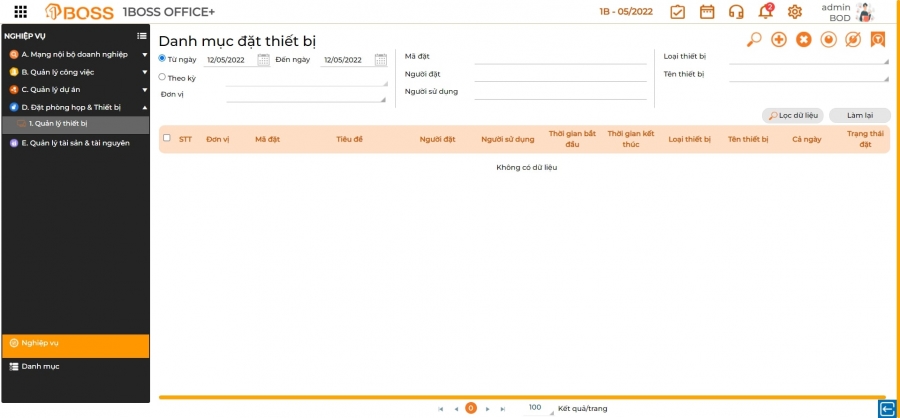Click the bookmark filter icon
The width and height of the screenshot is (900, 418).
click(x=878, y=40)
